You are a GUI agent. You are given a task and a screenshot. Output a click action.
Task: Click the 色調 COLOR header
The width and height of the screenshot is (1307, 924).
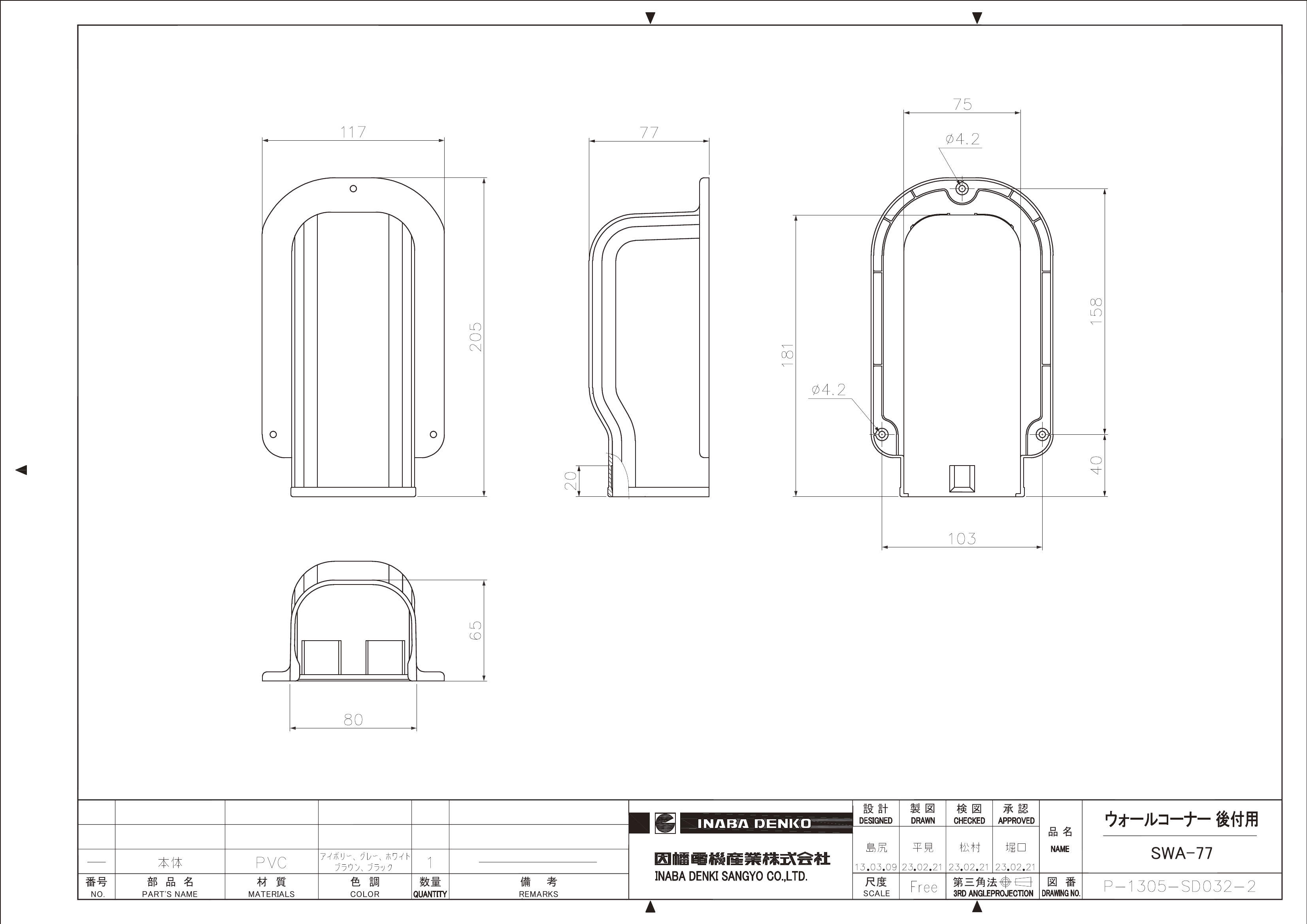[x=365, y=887]
